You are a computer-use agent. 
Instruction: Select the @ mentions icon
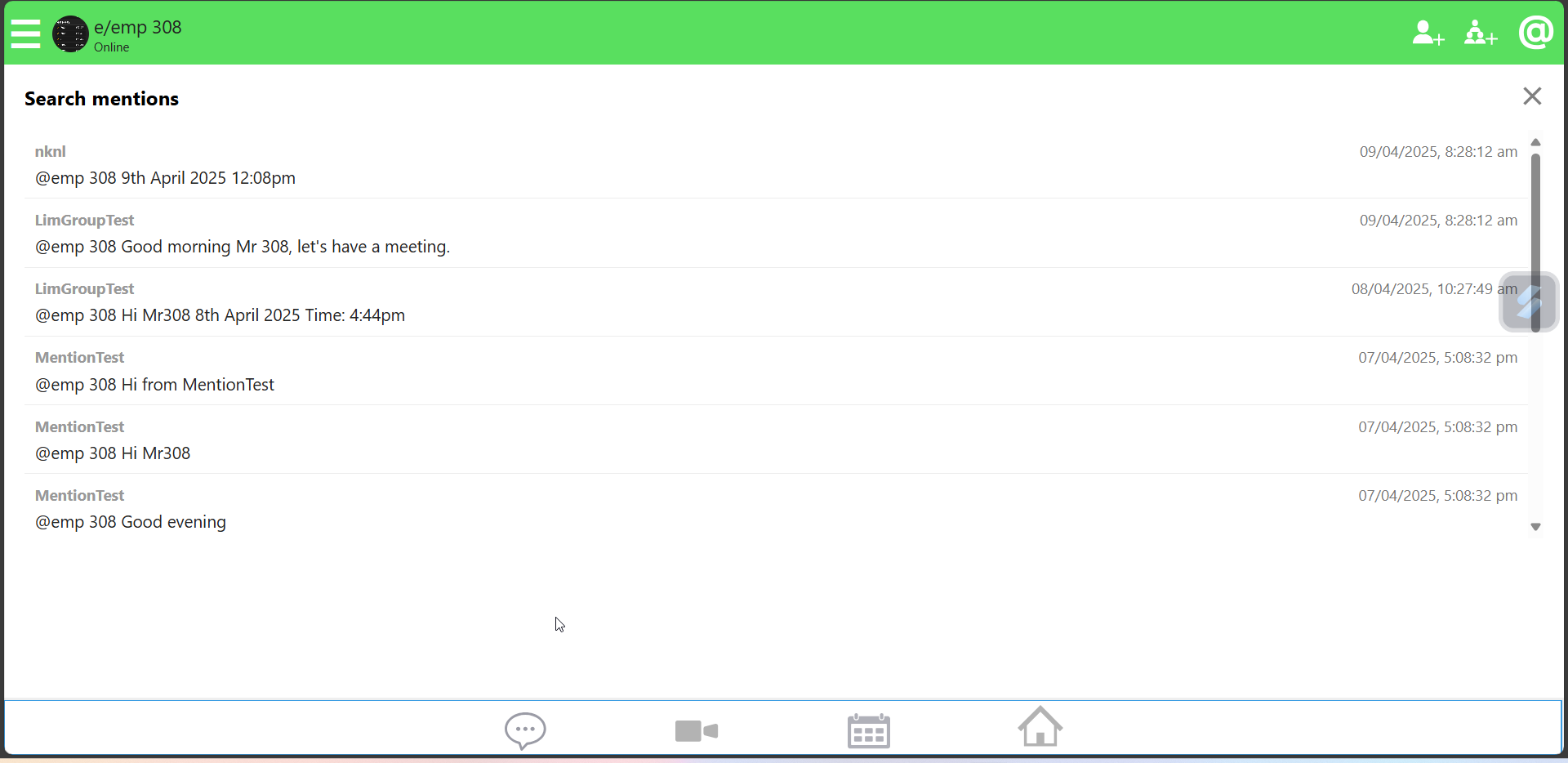[x=1536, y=33]
